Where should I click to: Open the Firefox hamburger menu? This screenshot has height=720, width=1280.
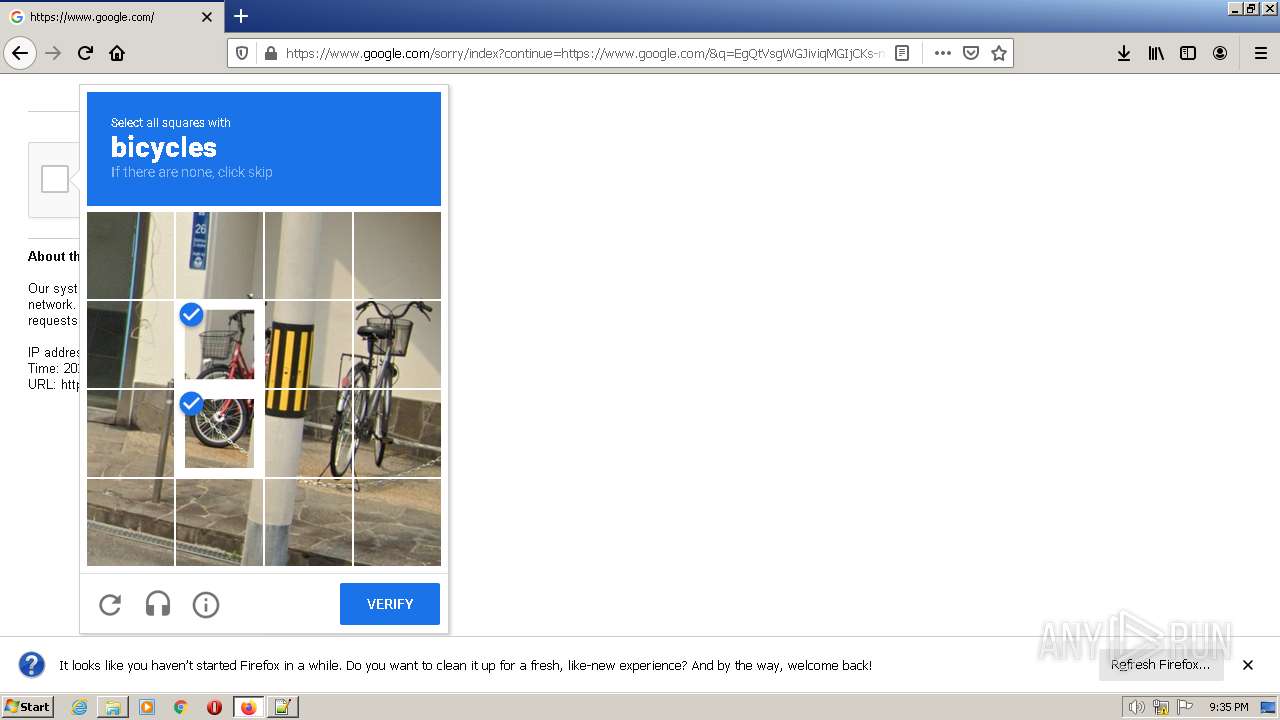point(1260,53)
